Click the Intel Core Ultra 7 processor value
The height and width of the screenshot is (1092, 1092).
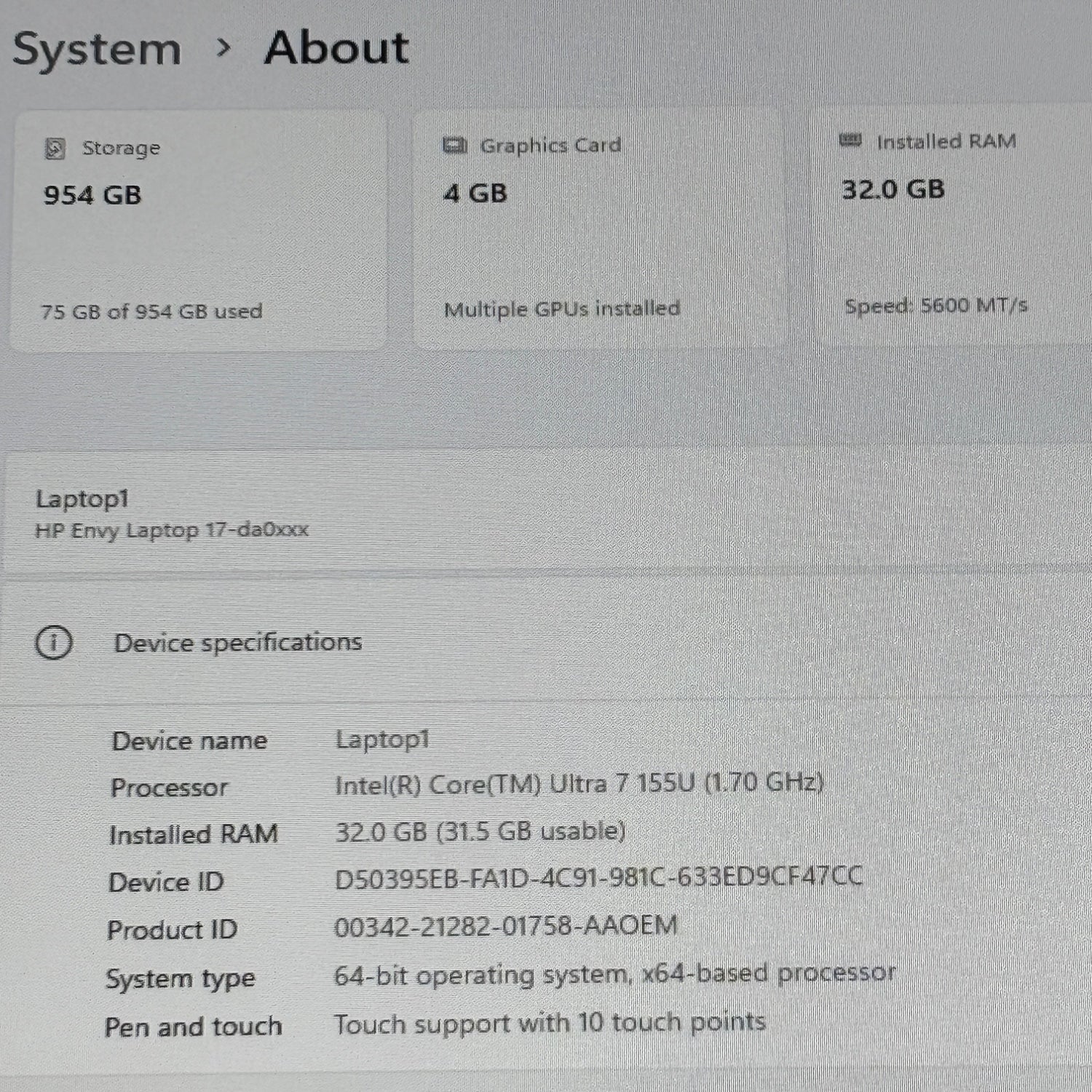[579, 784]
